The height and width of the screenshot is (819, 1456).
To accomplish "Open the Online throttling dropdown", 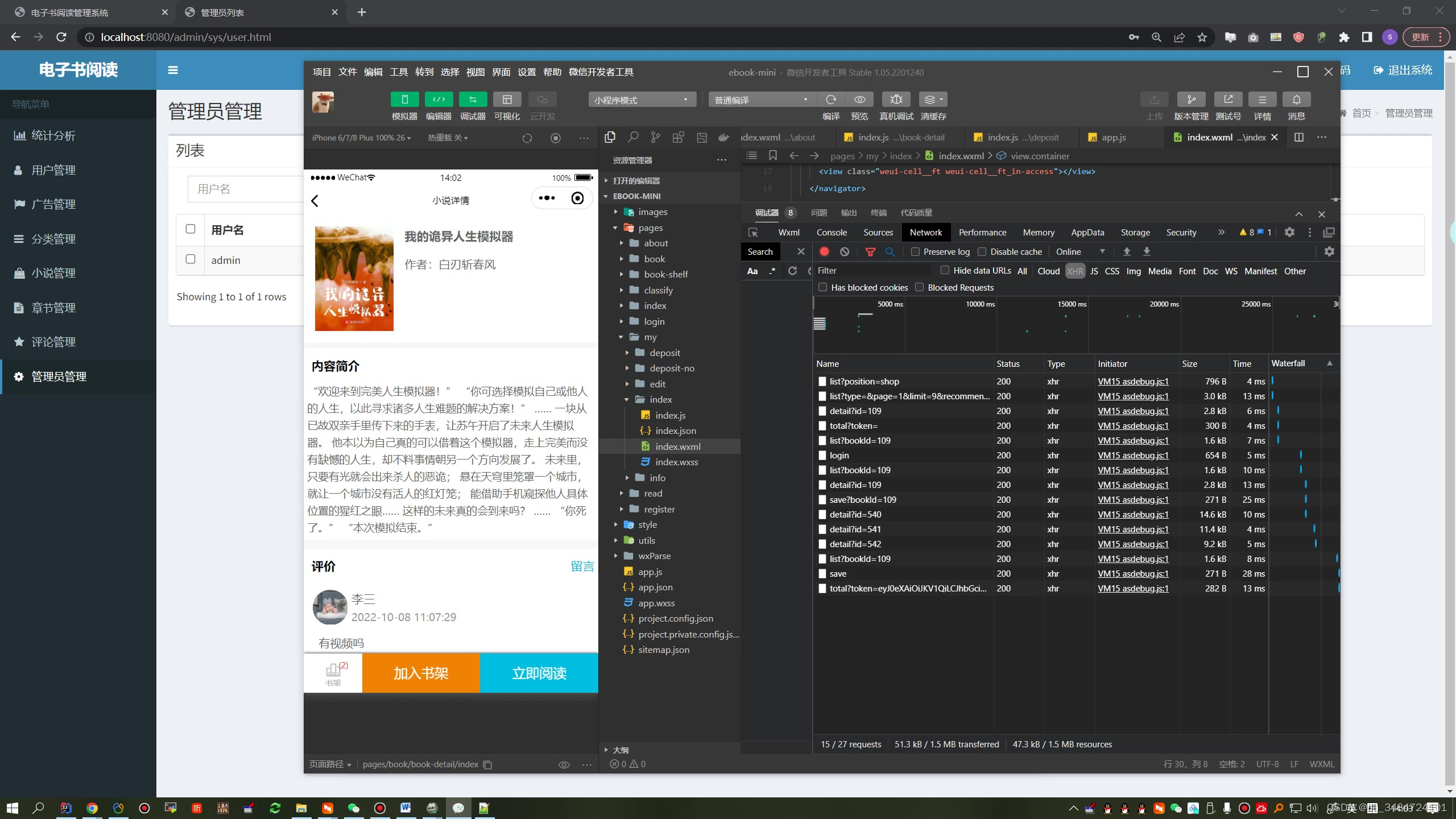I will coord(1079,251).
